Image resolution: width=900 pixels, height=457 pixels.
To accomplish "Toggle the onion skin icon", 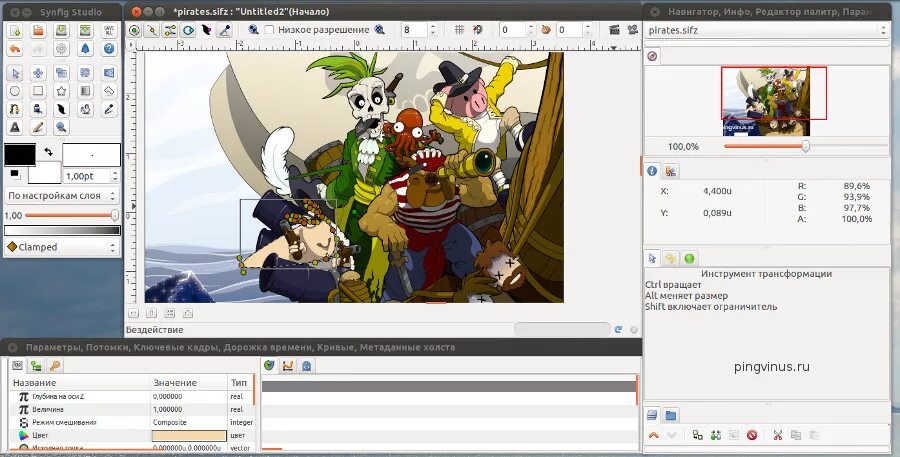I will (x=546, y=30).
